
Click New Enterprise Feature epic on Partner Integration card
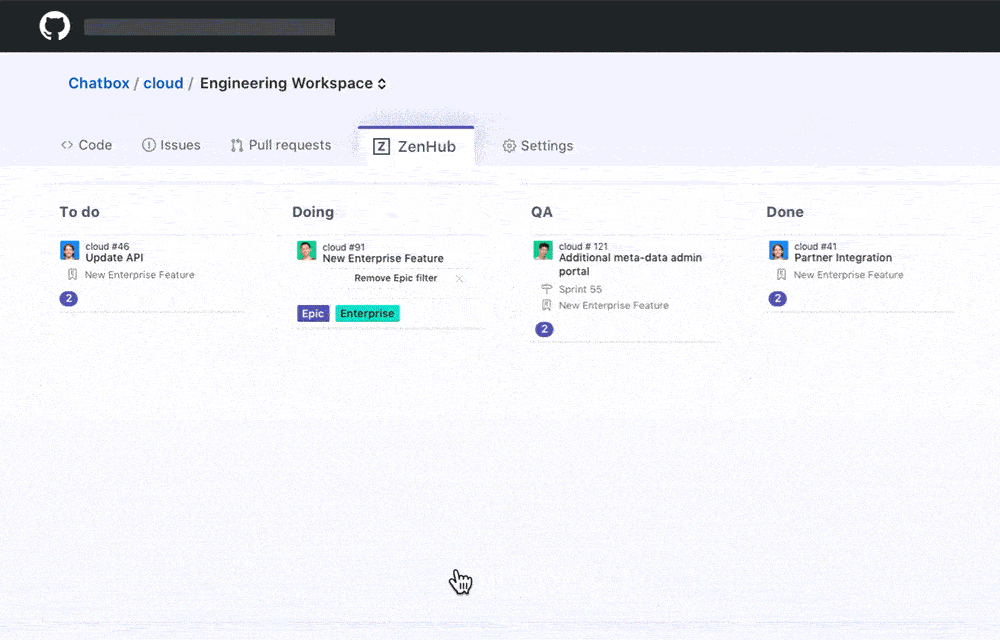click(x=849, y=275)
